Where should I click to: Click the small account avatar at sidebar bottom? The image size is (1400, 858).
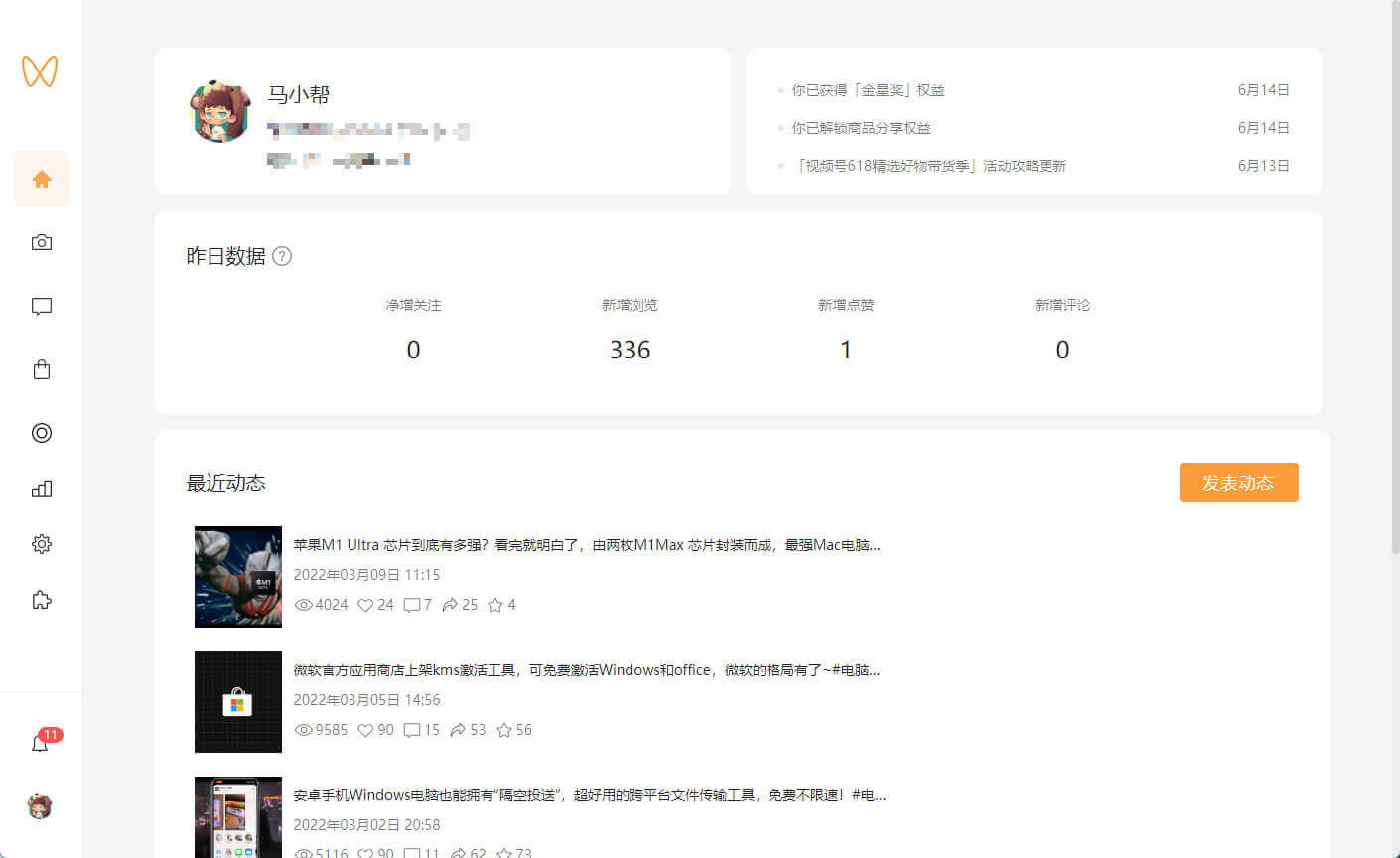pyautogui.click(x=40, y=806)
